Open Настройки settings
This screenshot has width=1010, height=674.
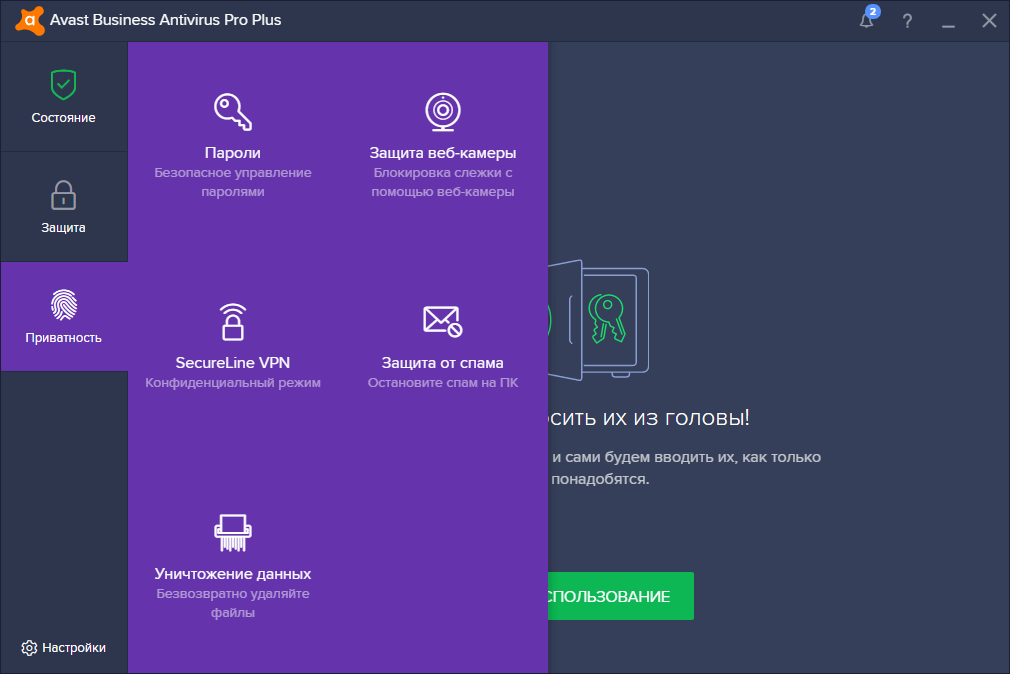pyautogui.click(x=63, y=648)
